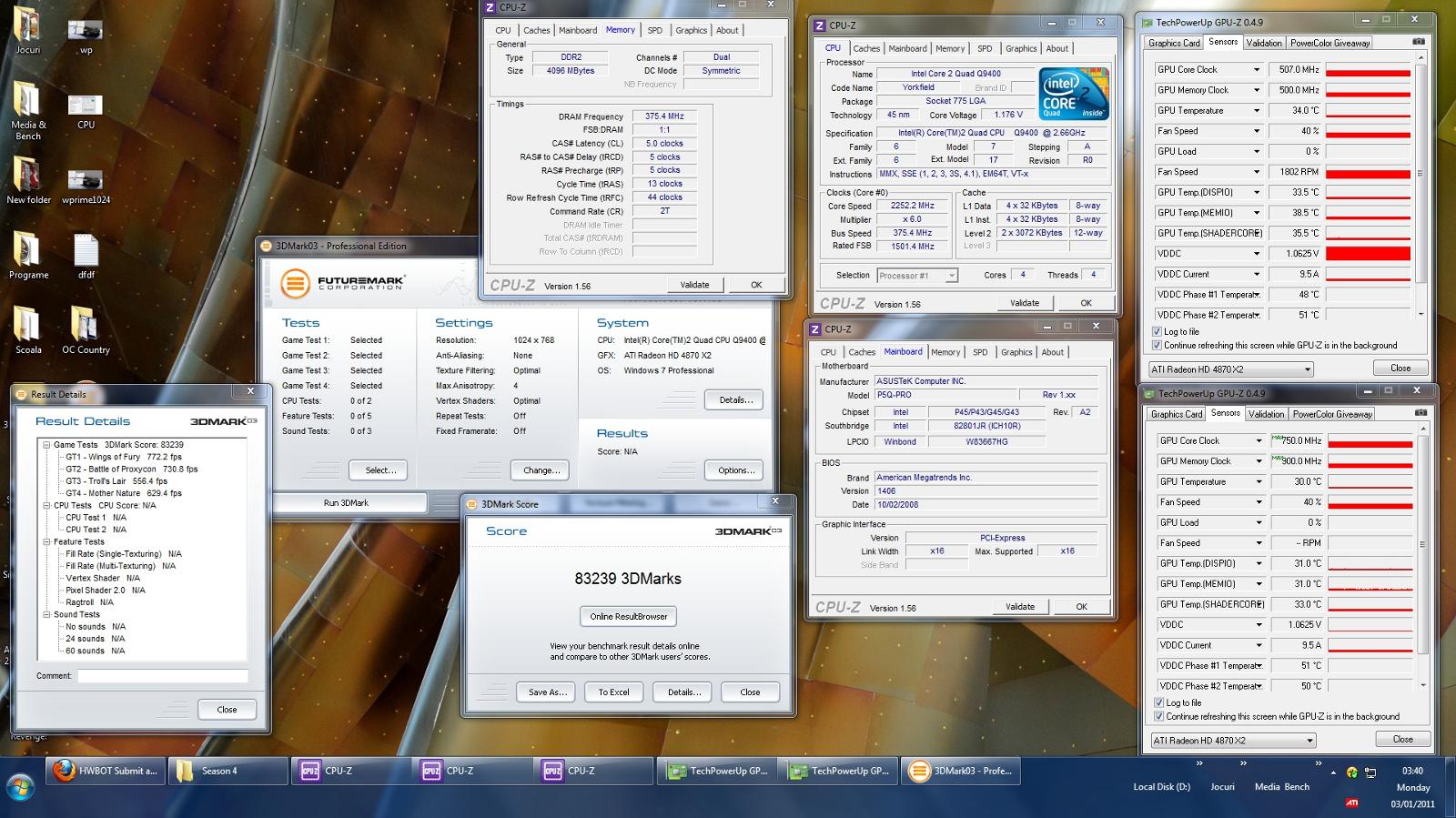Screen dimensions: 1456x818
Task: Collapse CPU Tests tree node
Action: pyautogui.click(x=46, y=505)
